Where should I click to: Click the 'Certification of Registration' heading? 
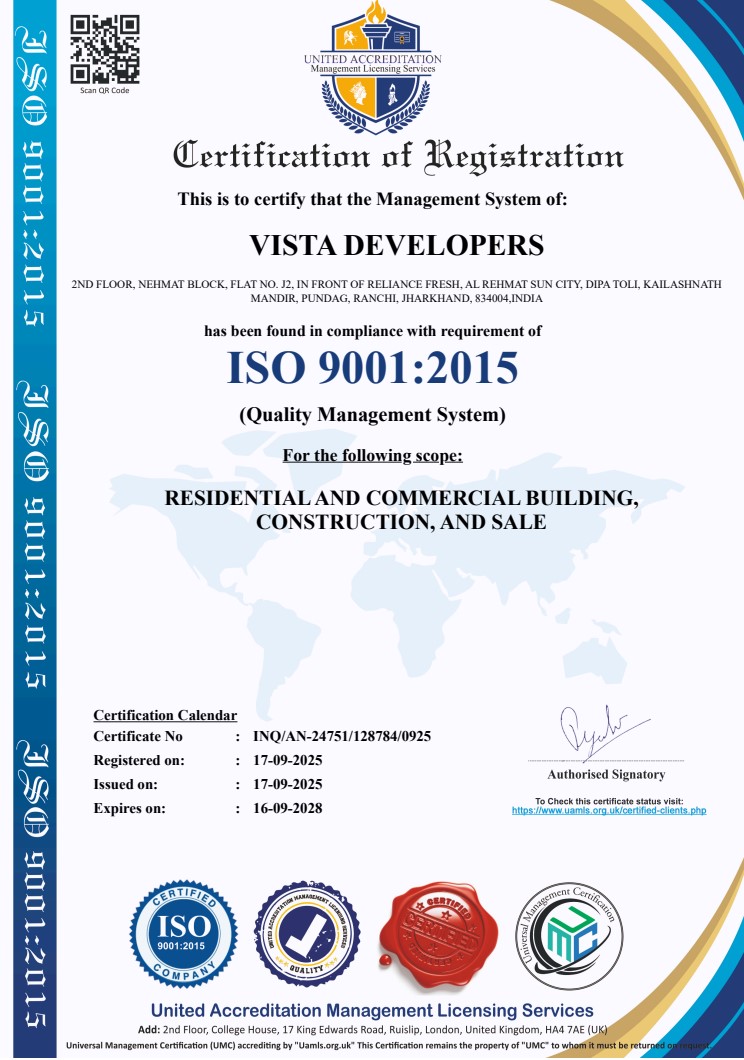pyautogui.click(x=398, y=157)
